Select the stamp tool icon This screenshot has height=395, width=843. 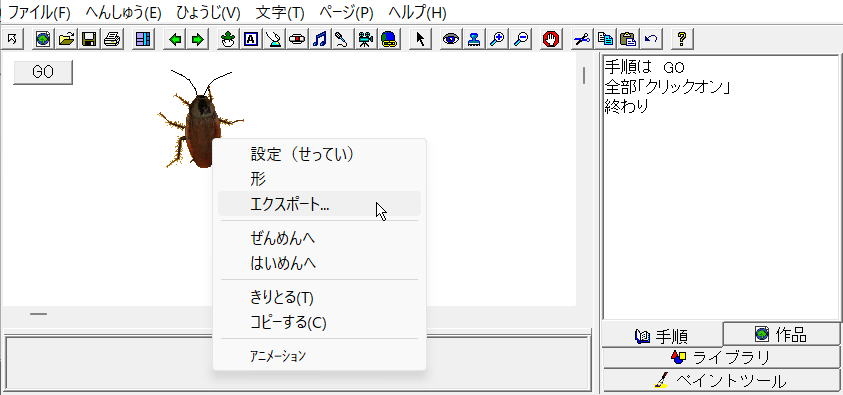[x=474, y=39]
